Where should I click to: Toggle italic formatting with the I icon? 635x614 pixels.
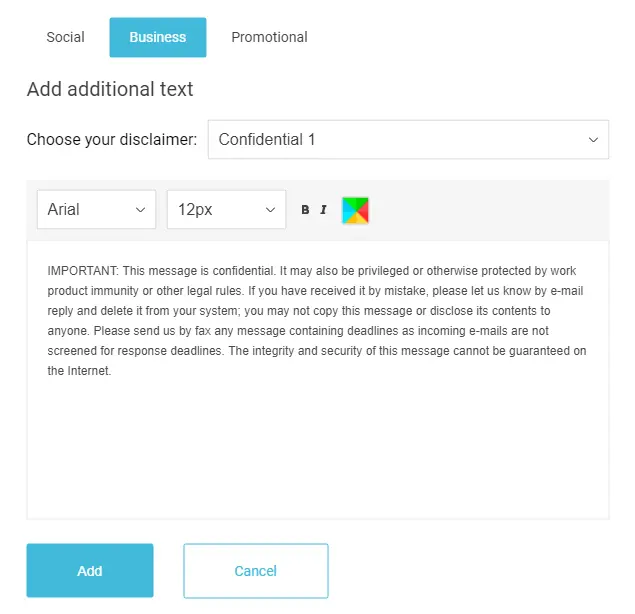(323, 209)
